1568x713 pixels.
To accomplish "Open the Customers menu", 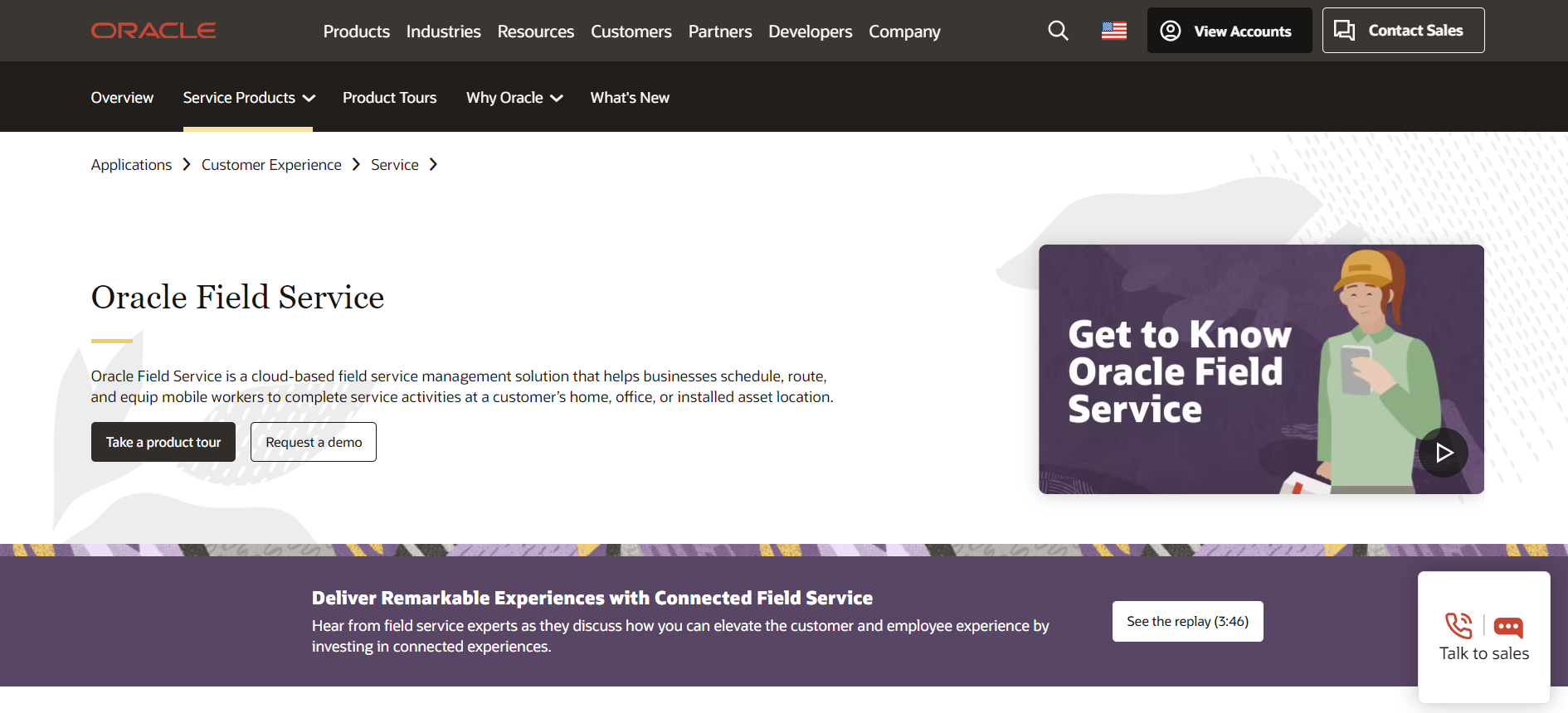I will tap(631, 32).
